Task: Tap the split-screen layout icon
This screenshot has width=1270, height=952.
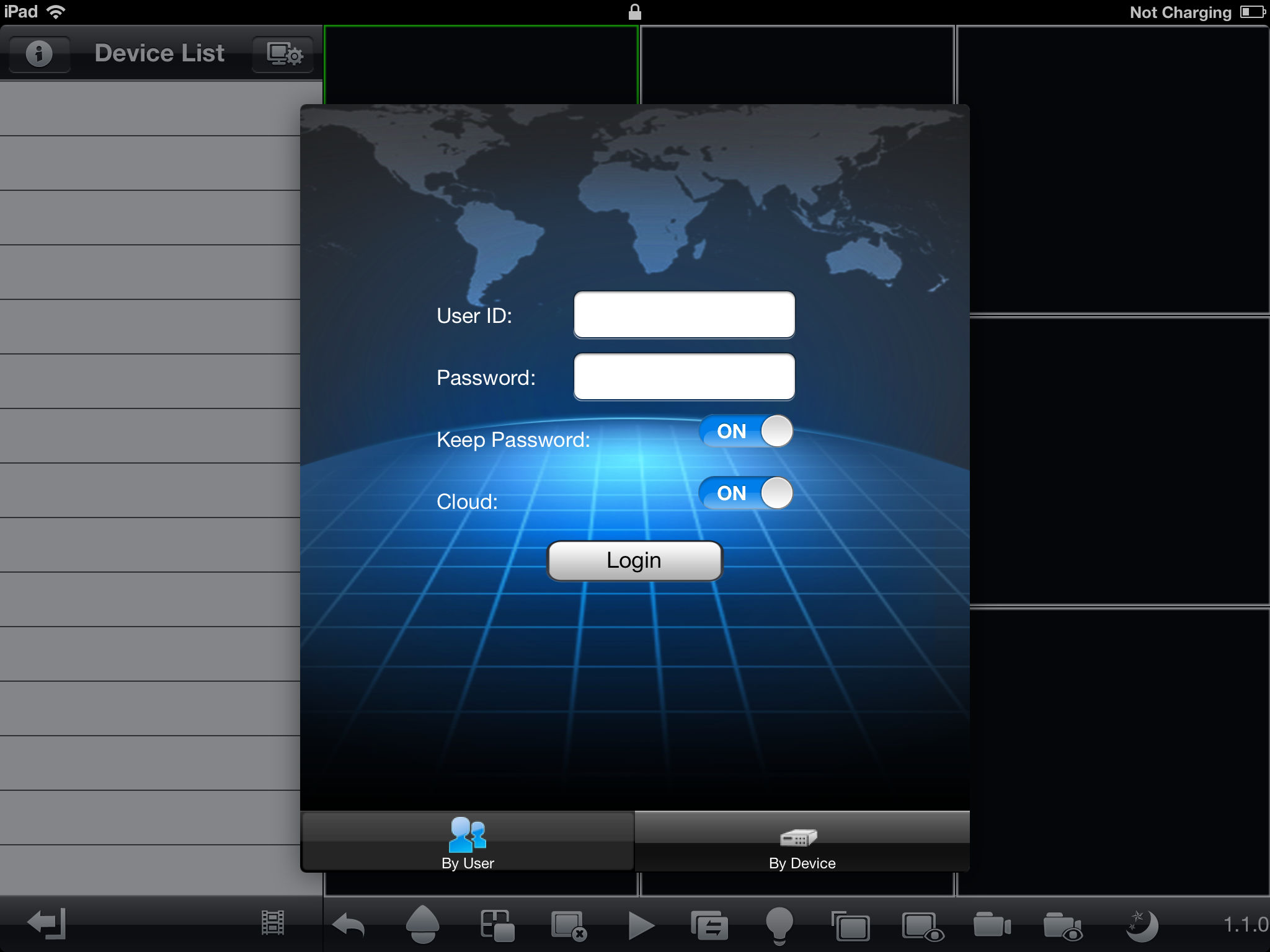Action: (497, 926)
